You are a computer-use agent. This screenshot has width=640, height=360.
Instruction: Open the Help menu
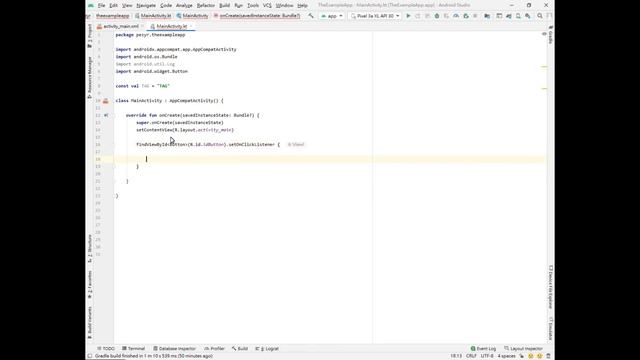[x=302, y=5]
